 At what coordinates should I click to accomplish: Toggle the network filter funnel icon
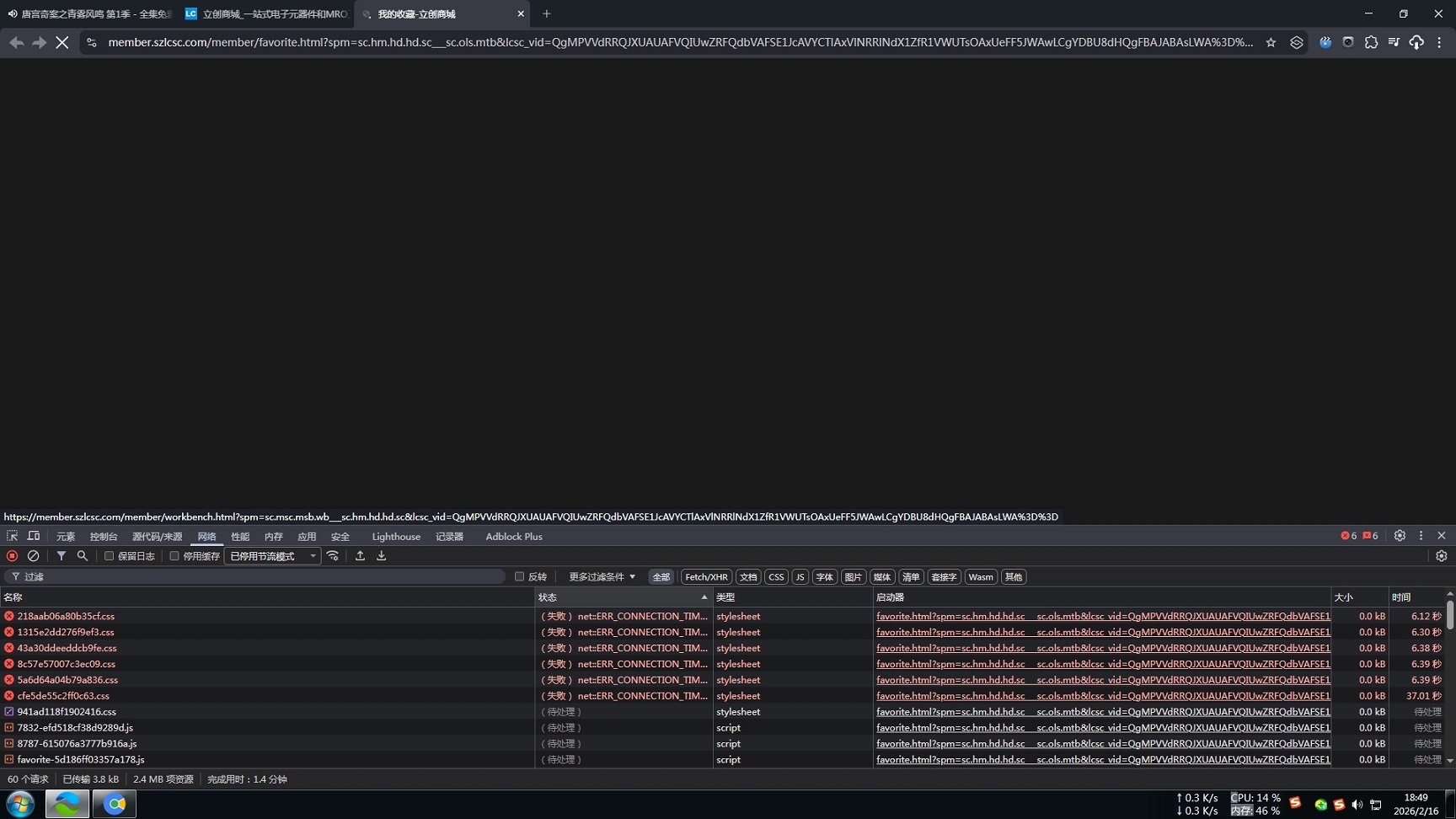click(x=62, y=556)
